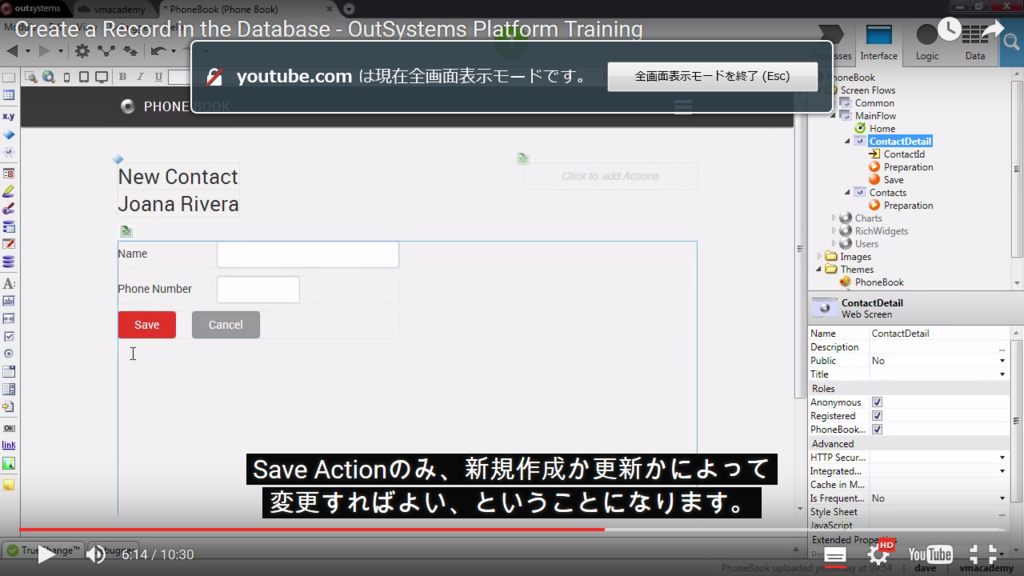Select the yellow Comment widget in toolbox

(x=8, y=485)
